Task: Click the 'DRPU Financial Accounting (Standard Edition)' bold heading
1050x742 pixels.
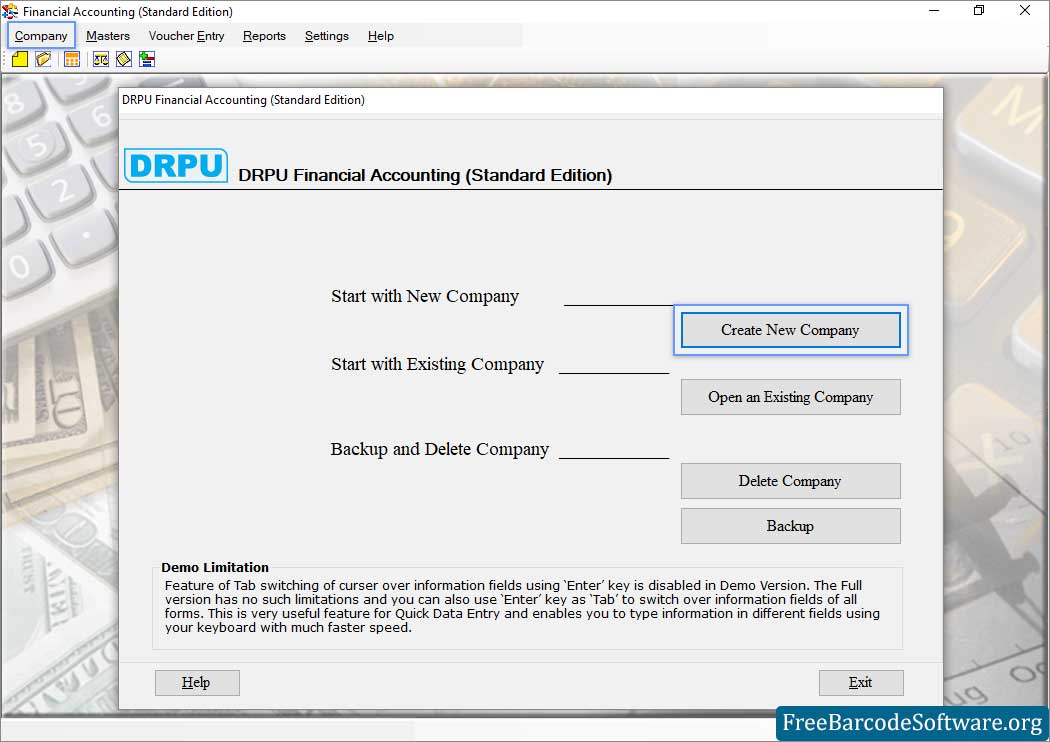Action: click(425, 175)
